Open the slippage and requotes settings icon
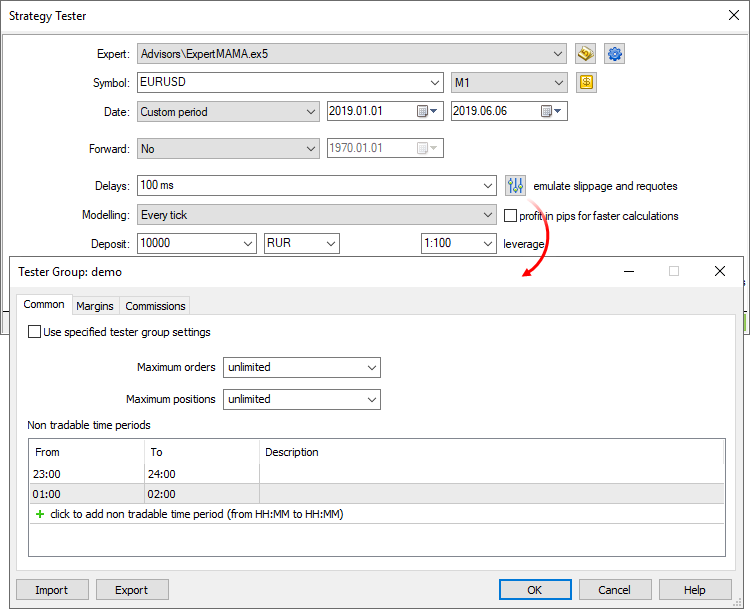The image size is (750, 609). coord(515,186)
